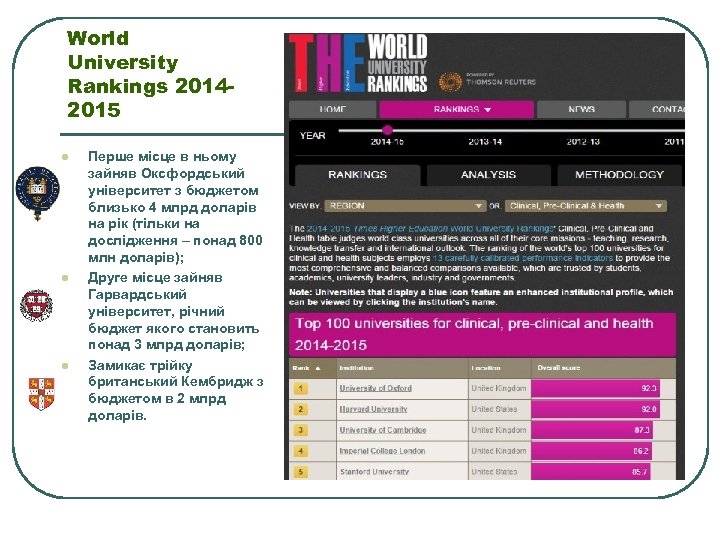
Task: Open the 13 carefully calibrated performance indicators link
Action: pos(523,258)
